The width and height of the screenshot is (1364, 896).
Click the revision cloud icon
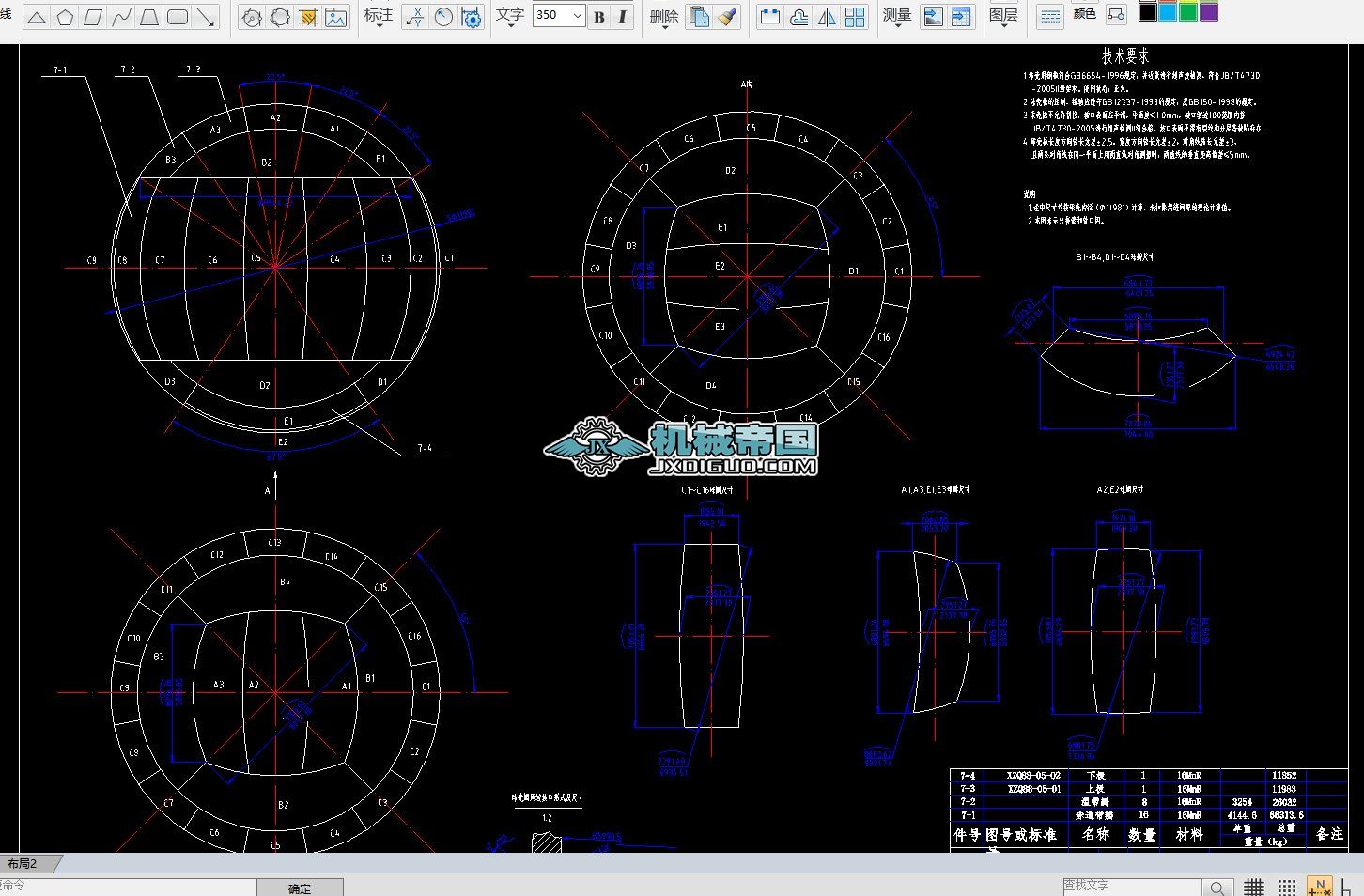pyautogui.click(x=798, y=17)
